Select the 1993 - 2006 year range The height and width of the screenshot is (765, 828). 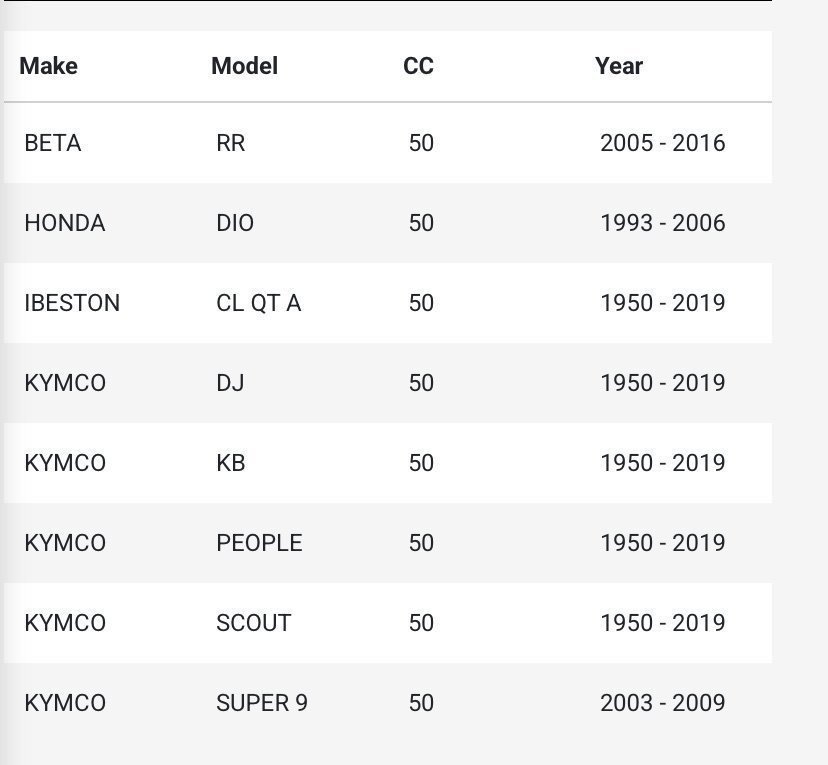coord(662,223)
